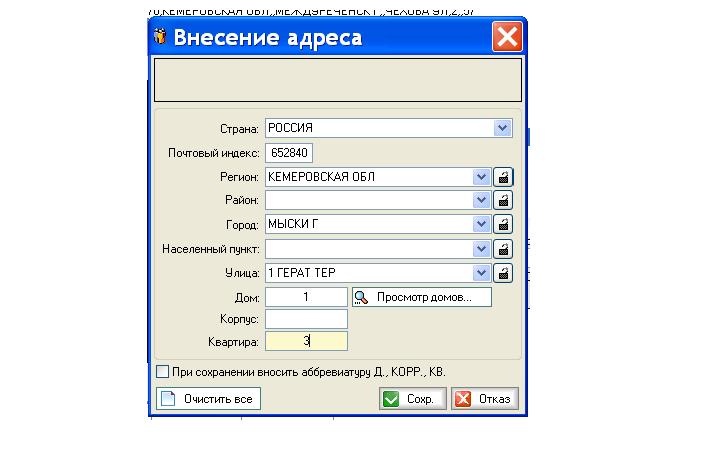Screen dimensions: 720x450
Task: Expand the Улица dropdown list
Action: coord(482,273)
